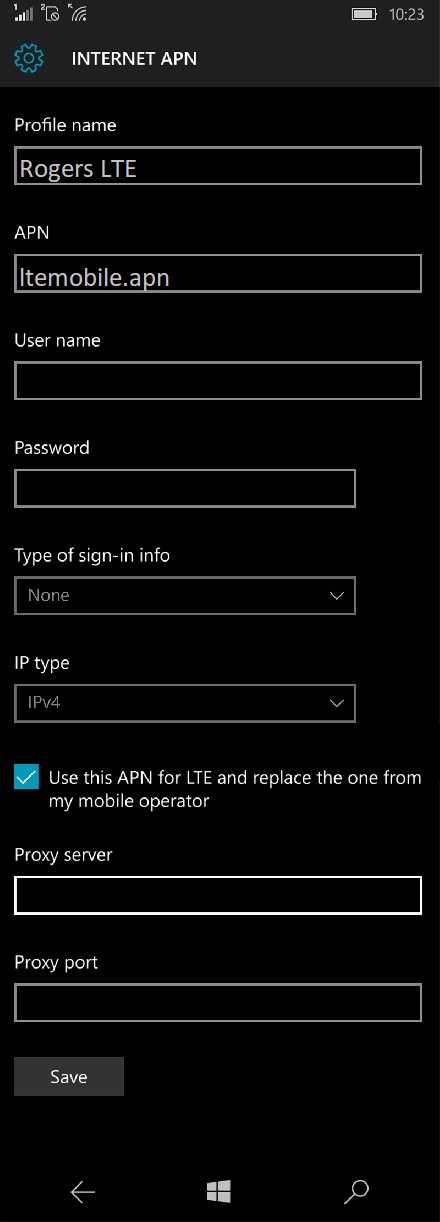The image size is (440, 1222).
Task: Tap the Windows Start logo button
Action: click(219, 1190)
